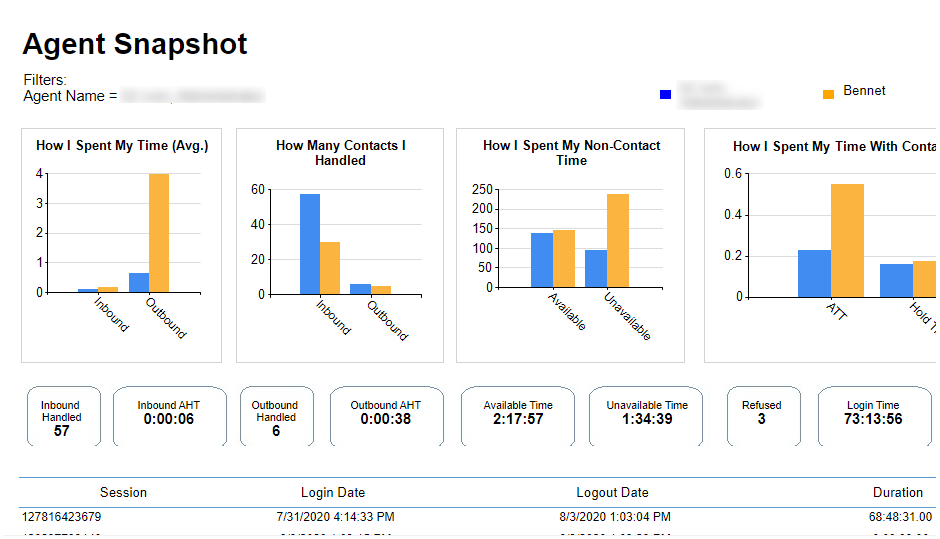
Task: Click the blue Outbound bar in Time Avg chart
Action: pyautogui.click(x=139, y=283)
